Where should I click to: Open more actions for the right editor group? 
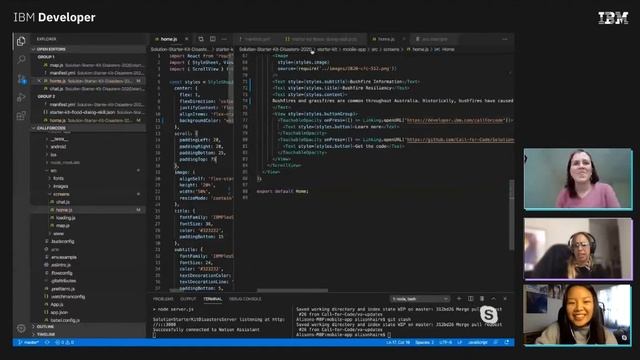[x=505, y=39]
